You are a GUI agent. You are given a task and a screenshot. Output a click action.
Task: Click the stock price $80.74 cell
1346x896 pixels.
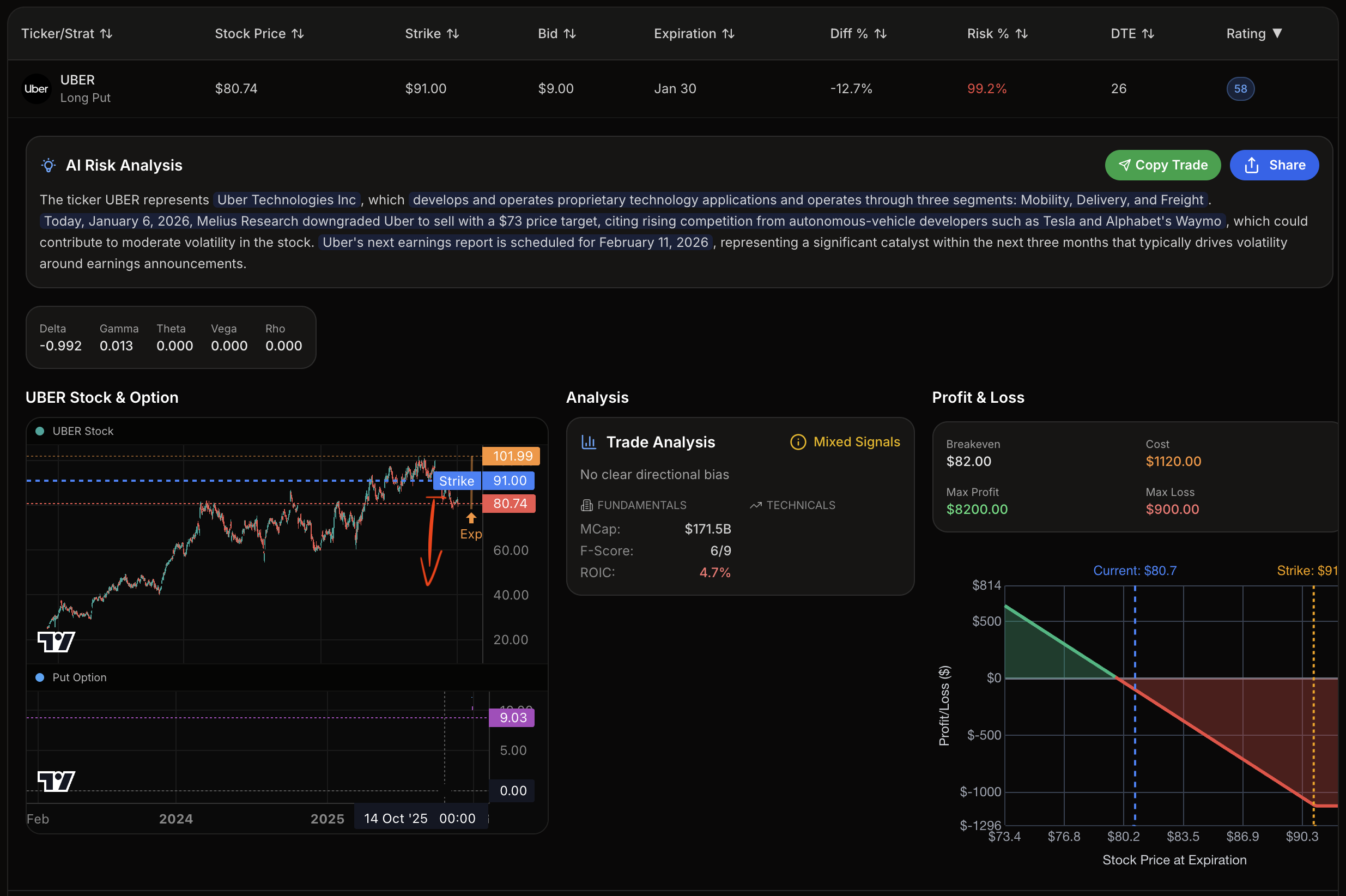click(236, 89)
